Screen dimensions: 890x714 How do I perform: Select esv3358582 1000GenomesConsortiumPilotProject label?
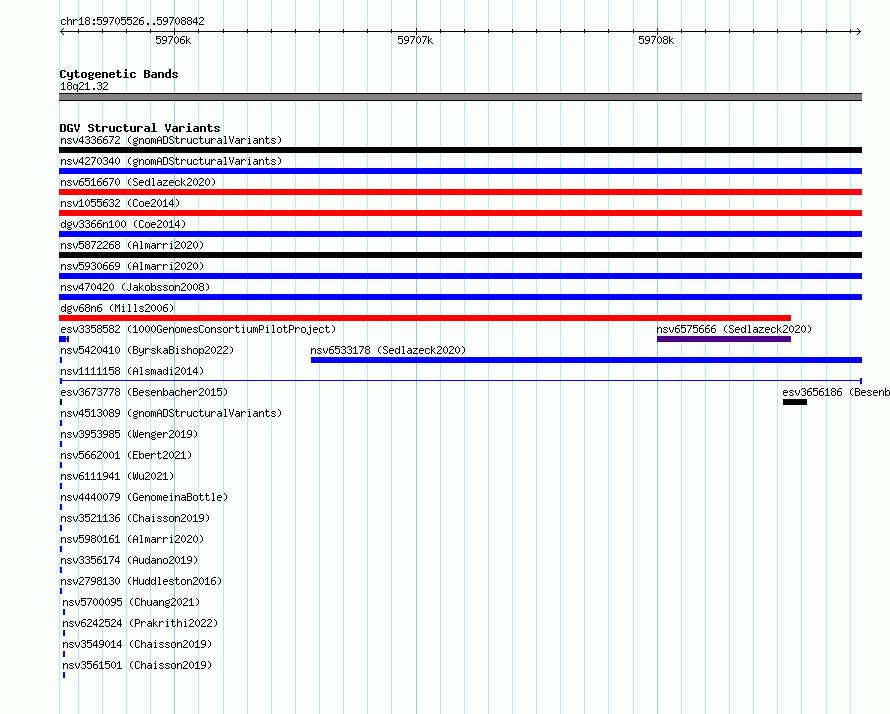coord(198,329)
